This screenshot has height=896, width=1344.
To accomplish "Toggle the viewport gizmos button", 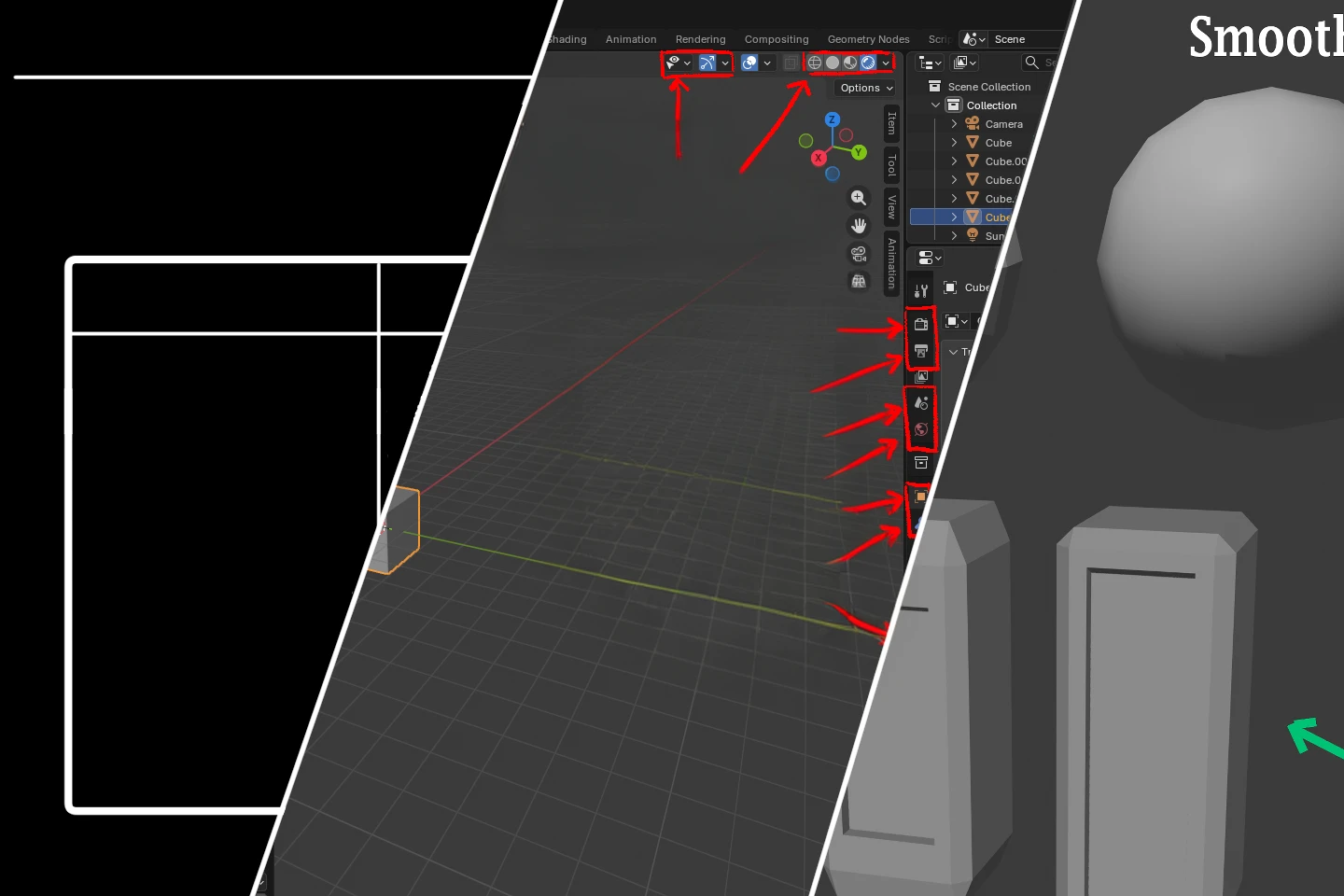I will click(707, 63).
